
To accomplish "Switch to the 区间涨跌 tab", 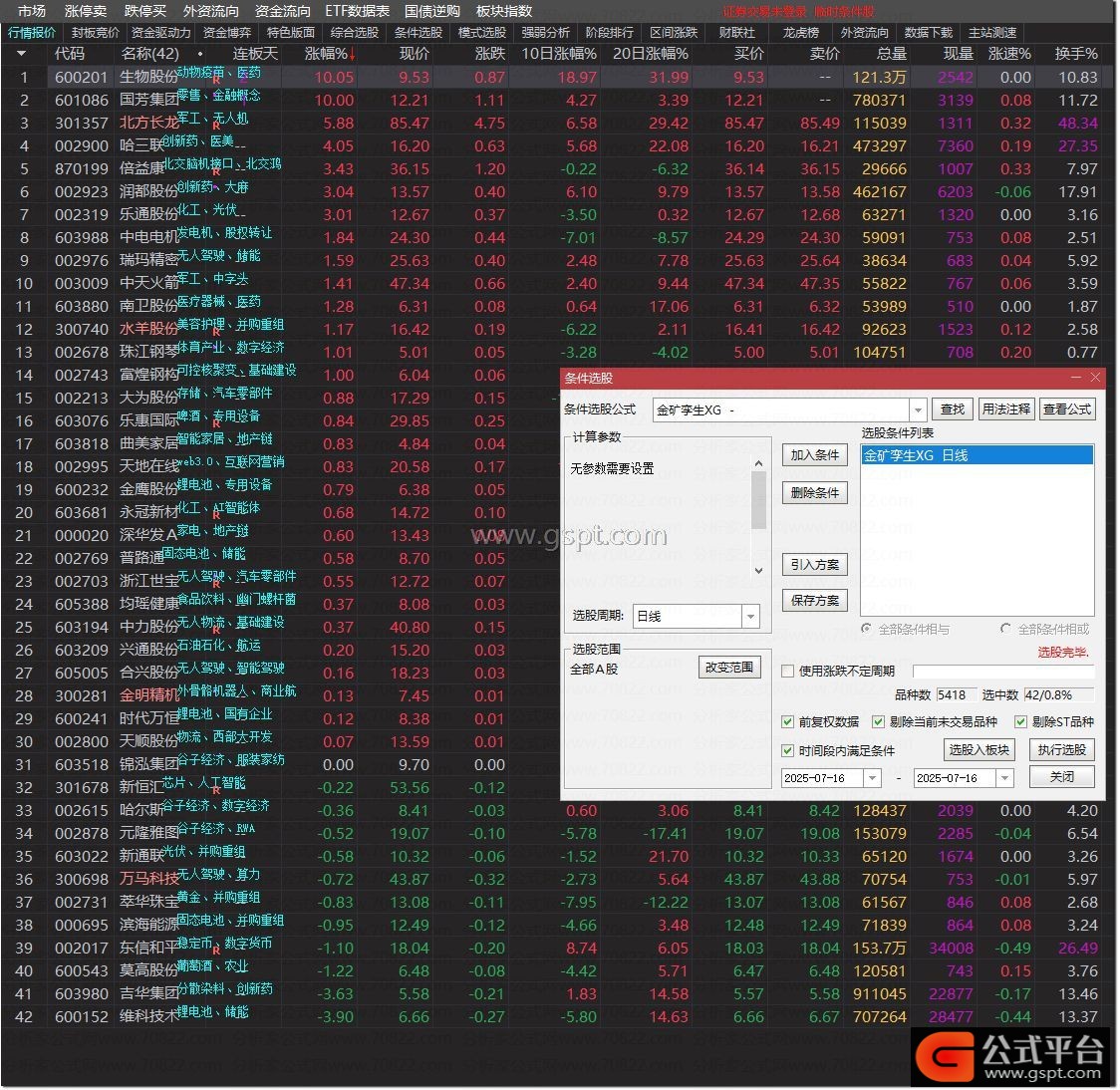I will point(673,33).
